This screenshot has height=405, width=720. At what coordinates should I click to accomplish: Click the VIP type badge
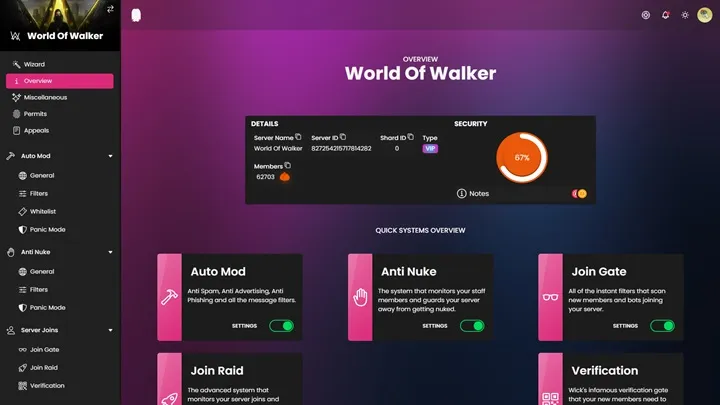[x=430, y=148]
